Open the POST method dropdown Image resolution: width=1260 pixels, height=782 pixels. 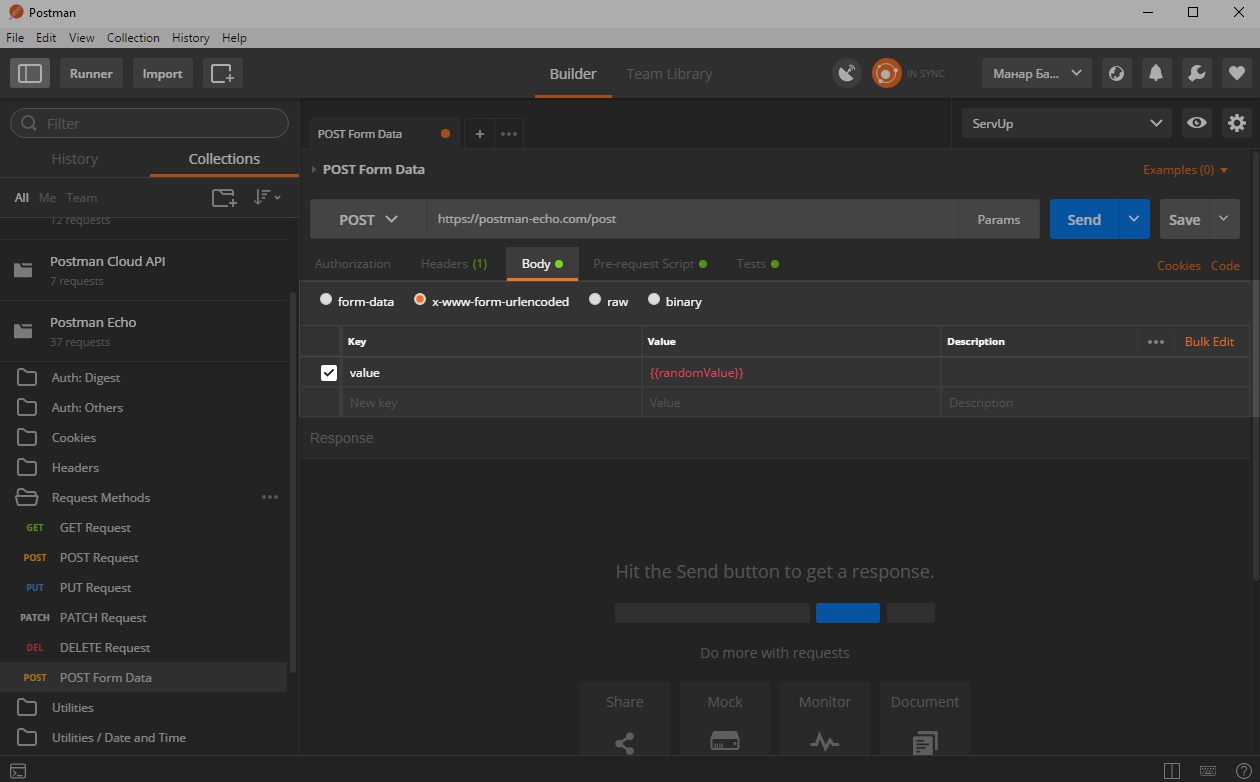pyautogui.click(x=368, y=219)
